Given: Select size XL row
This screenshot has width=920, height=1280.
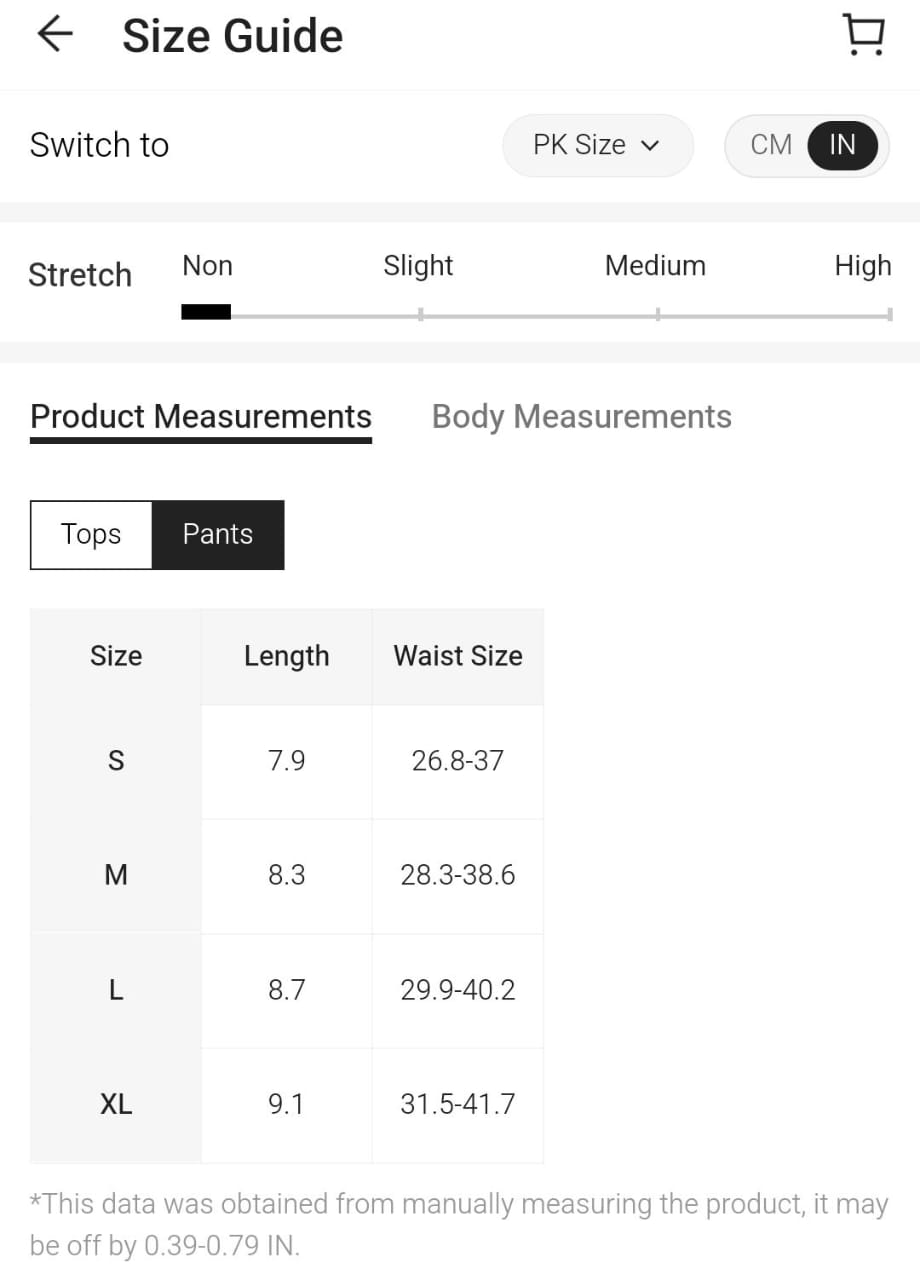Looking at the screenshot, I should (116, 1105).
